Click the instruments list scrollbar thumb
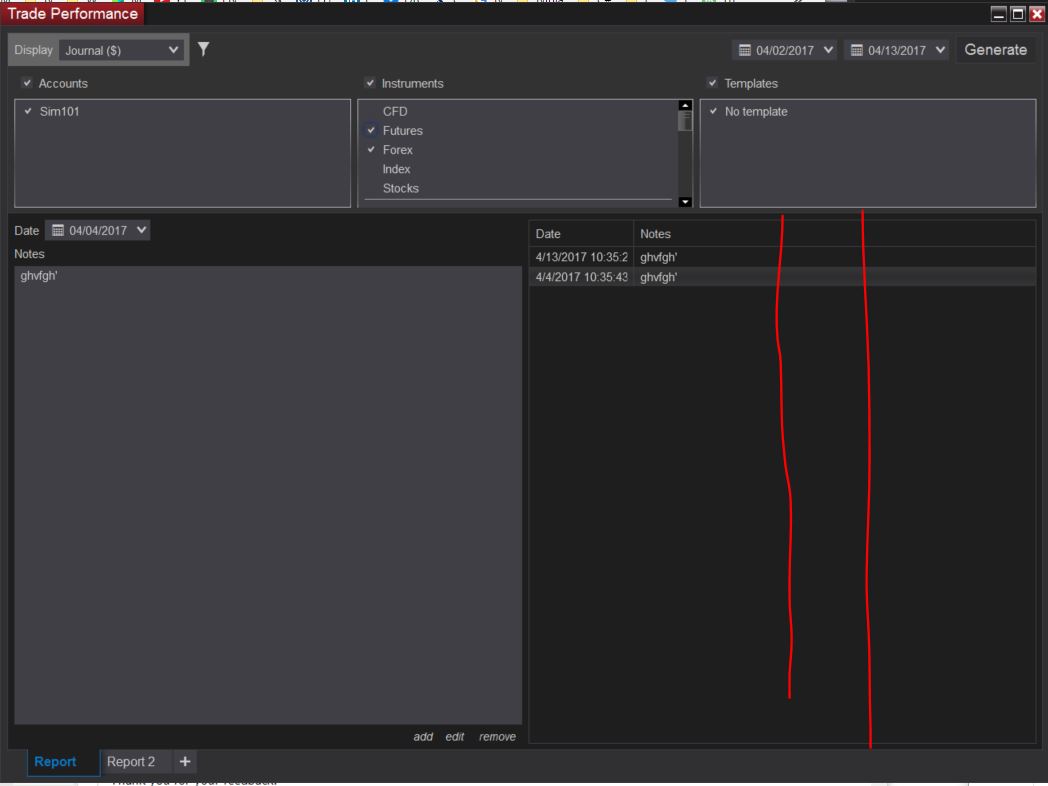The width and height of the screenshot is (1048, 786). 684,121
